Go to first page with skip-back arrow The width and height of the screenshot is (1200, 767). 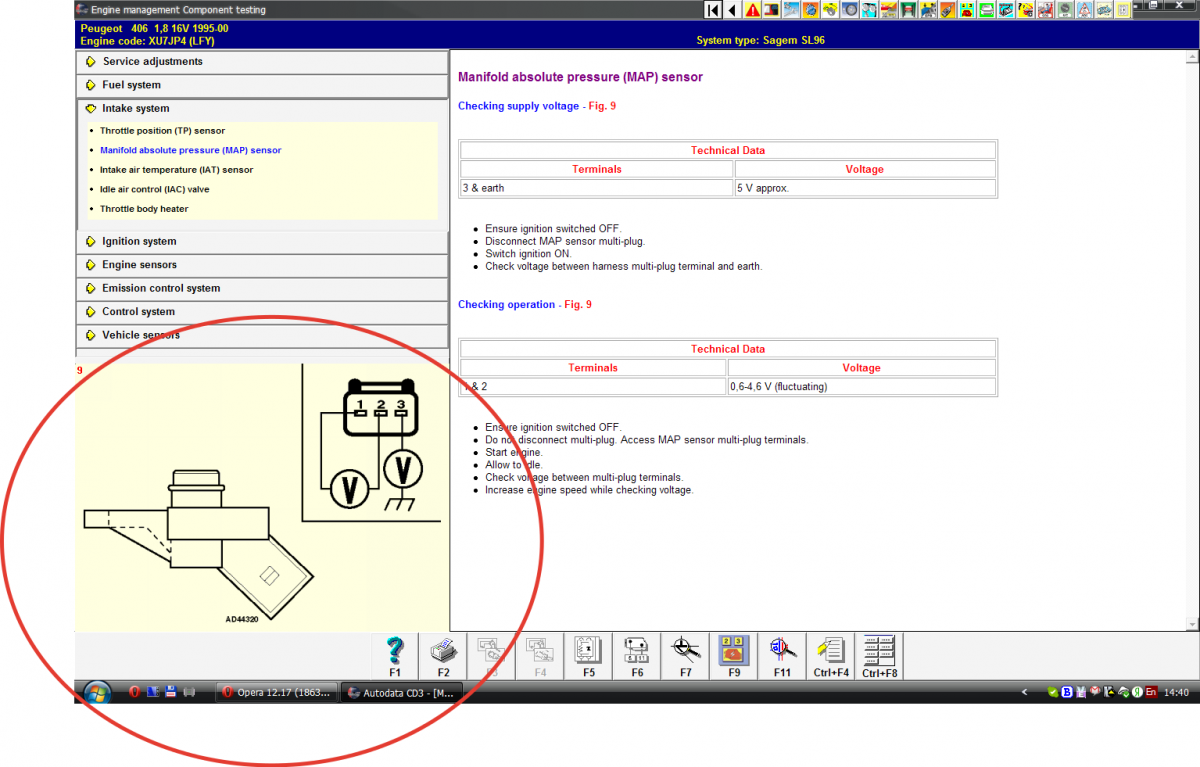pyautogui.click(x=712, y=10)
